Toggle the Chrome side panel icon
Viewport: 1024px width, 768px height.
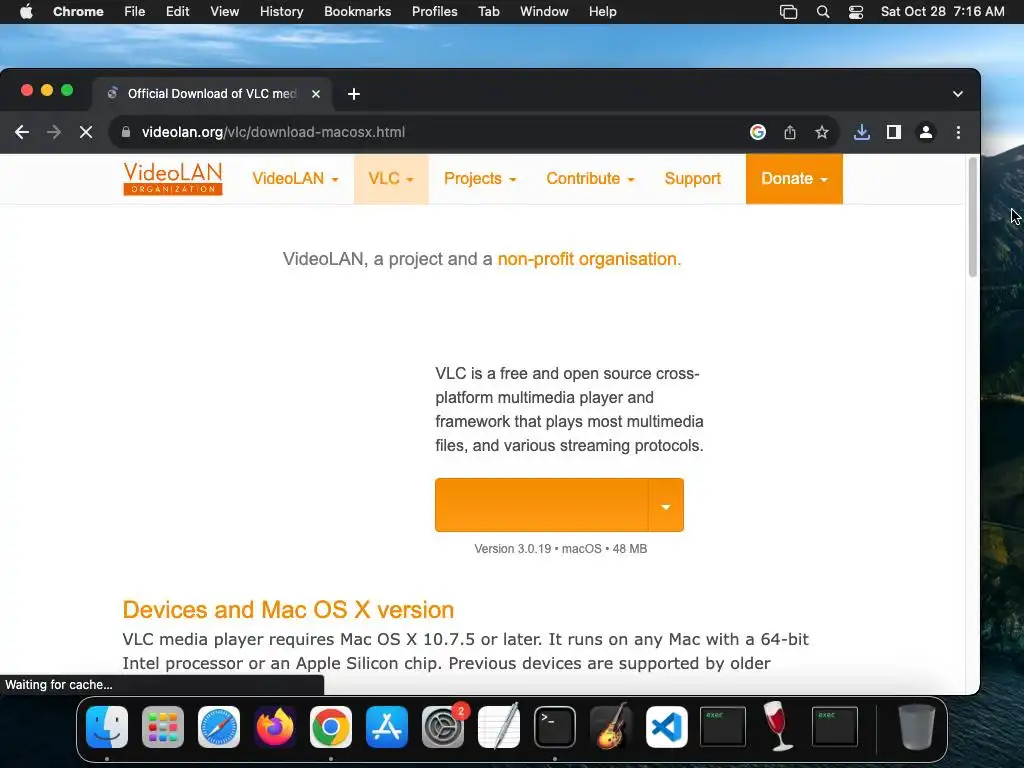[x=893, y=133]
